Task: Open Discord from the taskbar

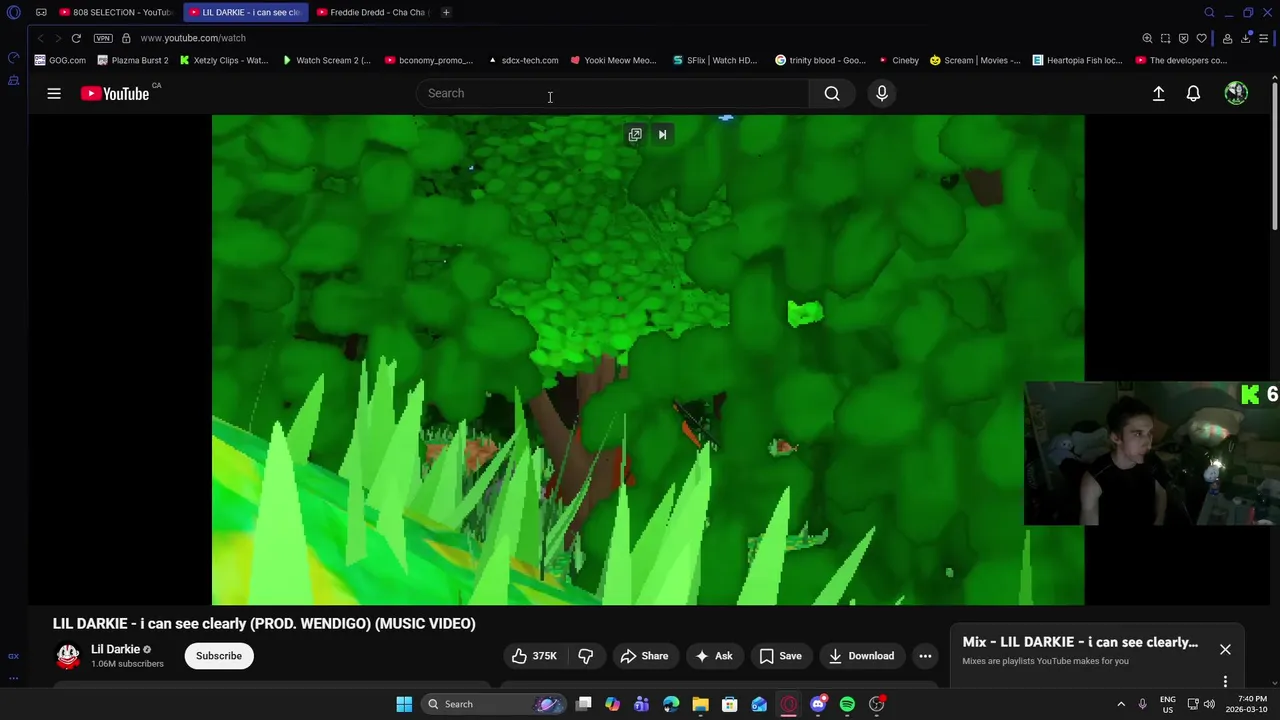Action: (x=818, y=704)
